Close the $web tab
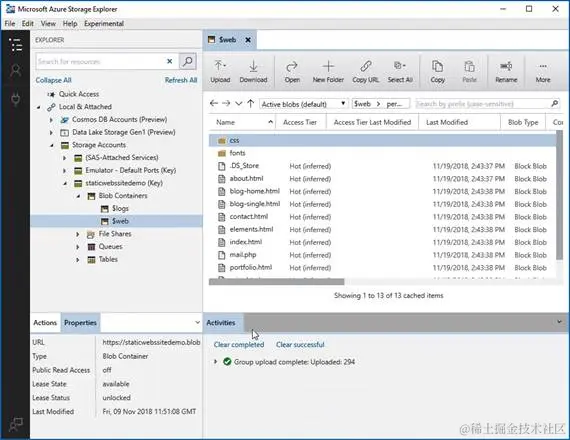The height and width of the screenshot is (440, 570). tap(248, 40)
